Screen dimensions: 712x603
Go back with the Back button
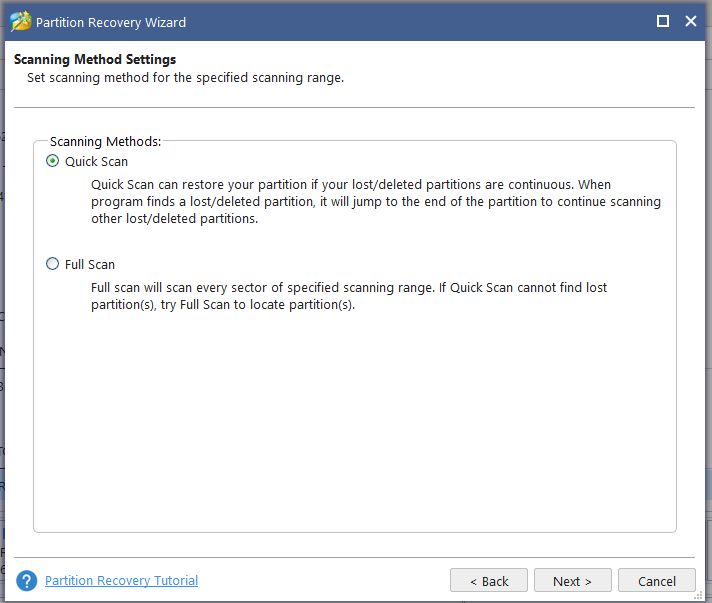click(488, 581)
